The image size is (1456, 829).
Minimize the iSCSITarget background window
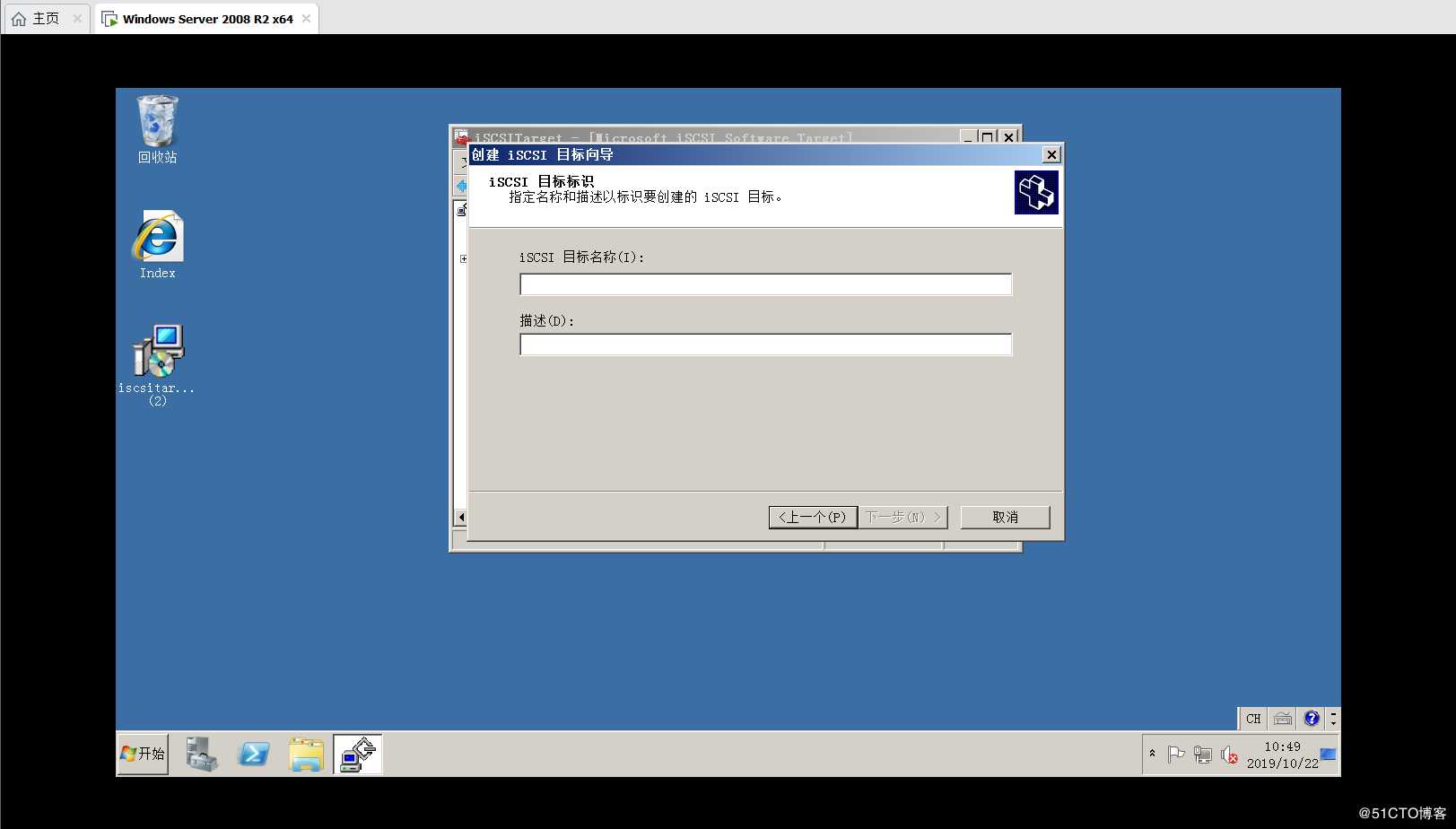(969, 136)
